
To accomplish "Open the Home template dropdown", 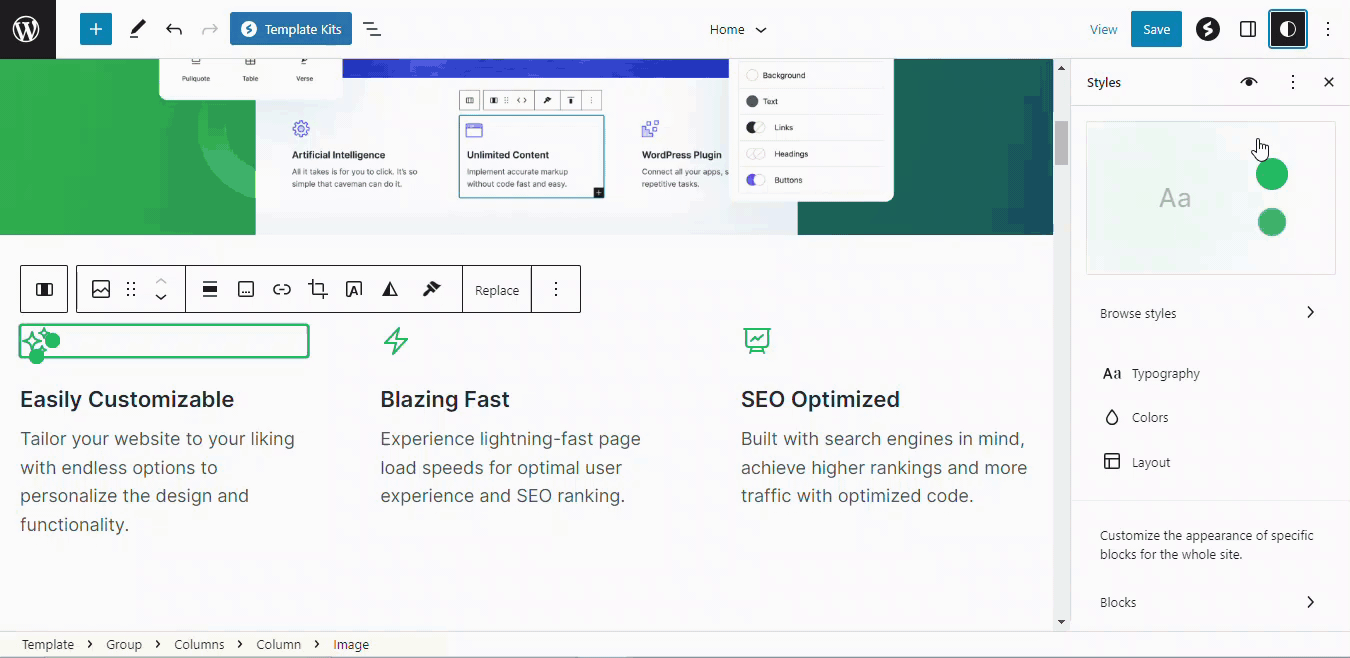I will [738, 29].
